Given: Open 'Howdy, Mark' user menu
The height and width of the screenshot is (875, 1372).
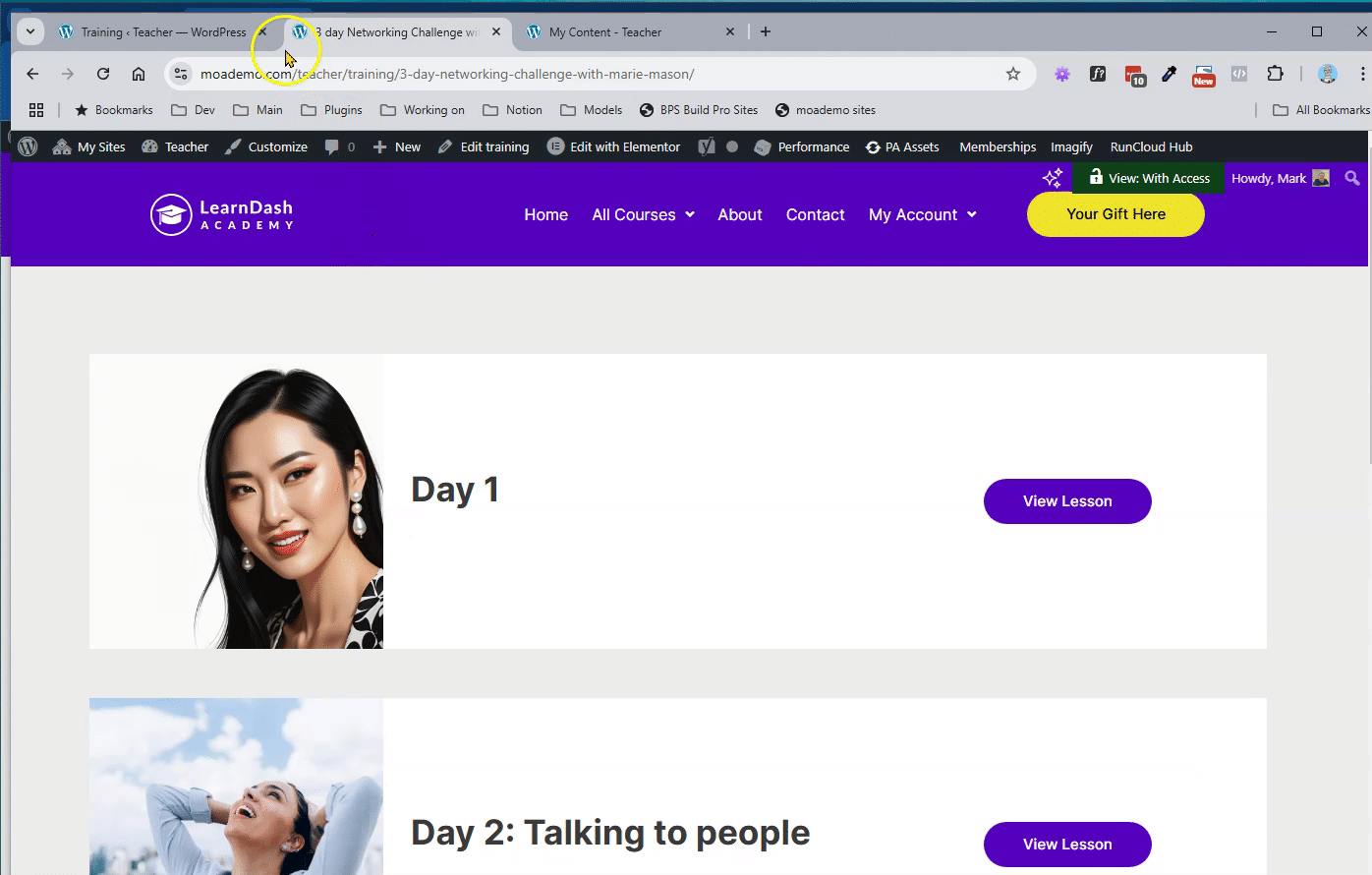Looking at the screenshot, I should point(1280,178).
